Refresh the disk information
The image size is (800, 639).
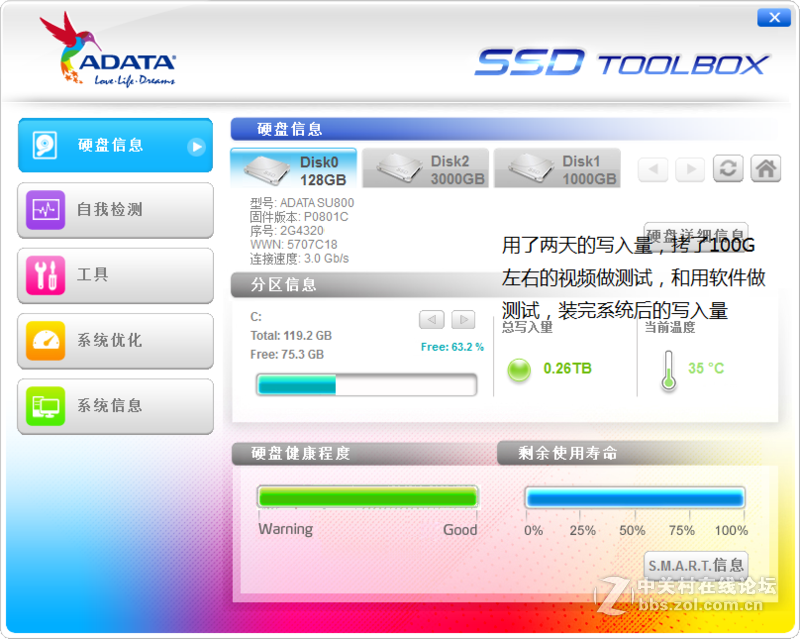pyautogui.click(x=728, y=168)
